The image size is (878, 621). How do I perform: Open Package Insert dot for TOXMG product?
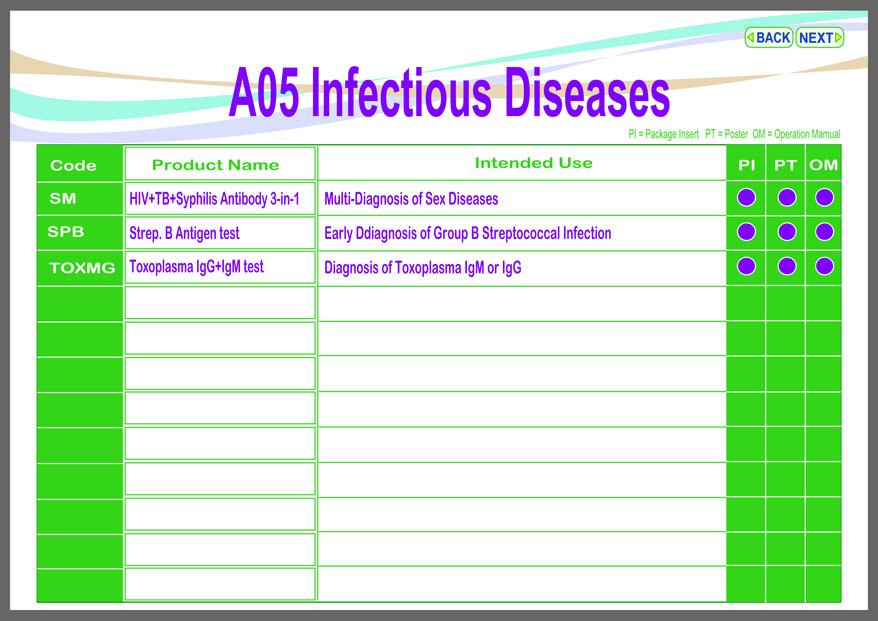(x=746, y=267)
